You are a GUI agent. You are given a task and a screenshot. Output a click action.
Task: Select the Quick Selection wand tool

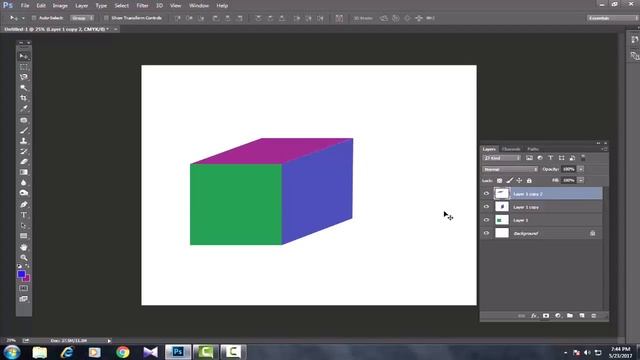(24, 88)
